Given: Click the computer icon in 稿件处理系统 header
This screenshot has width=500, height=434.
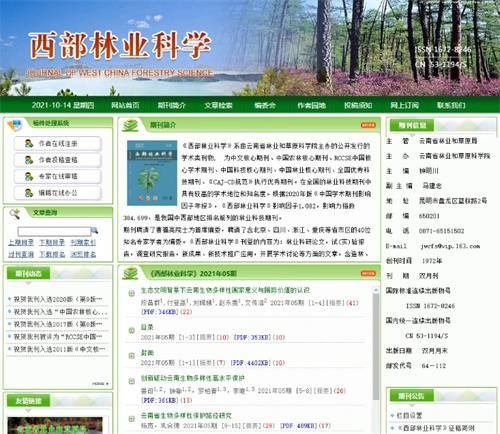Looking at the screenshot, I should [x=15, y=125].
